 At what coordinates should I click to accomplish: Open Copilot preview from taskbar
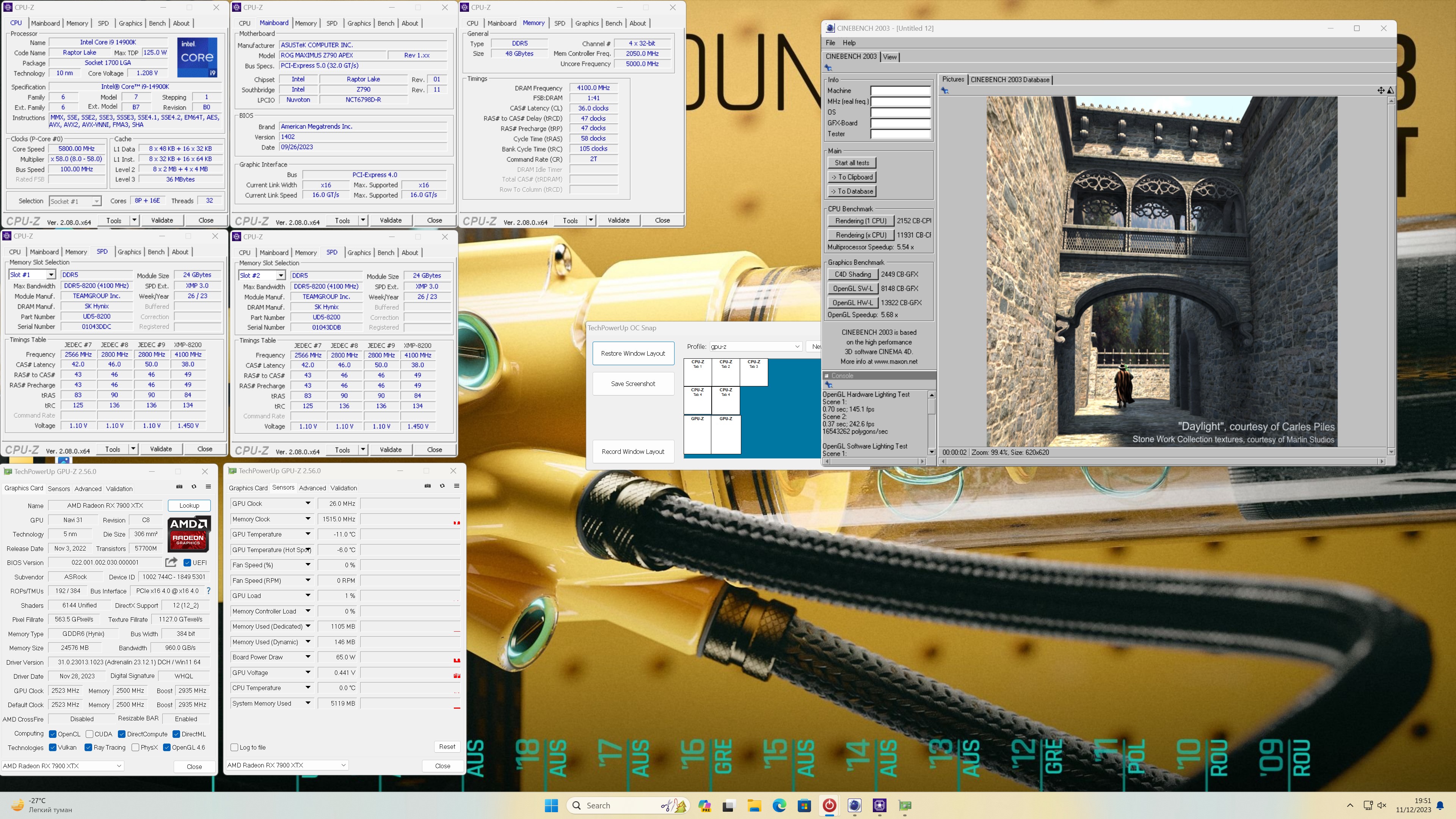coord(704,805)
